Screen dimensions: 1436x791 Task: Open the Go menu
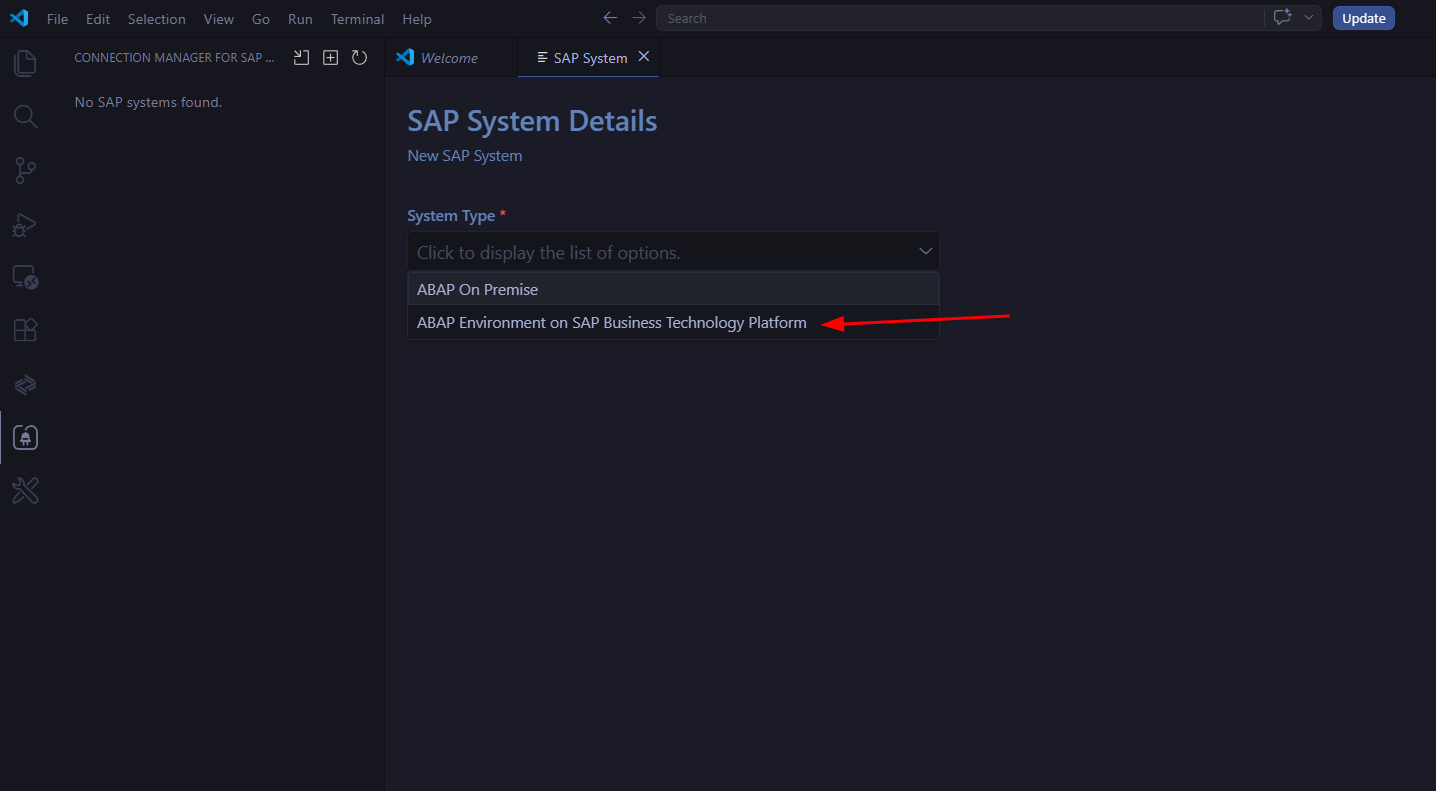261,19
